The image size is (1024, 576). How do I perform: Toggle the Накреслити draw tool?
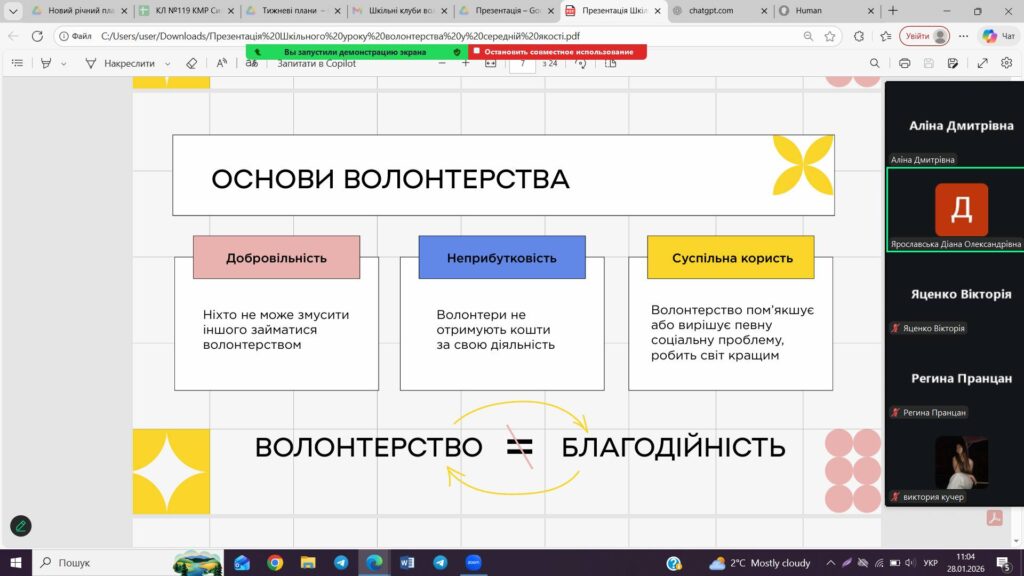tap(120, 63)
